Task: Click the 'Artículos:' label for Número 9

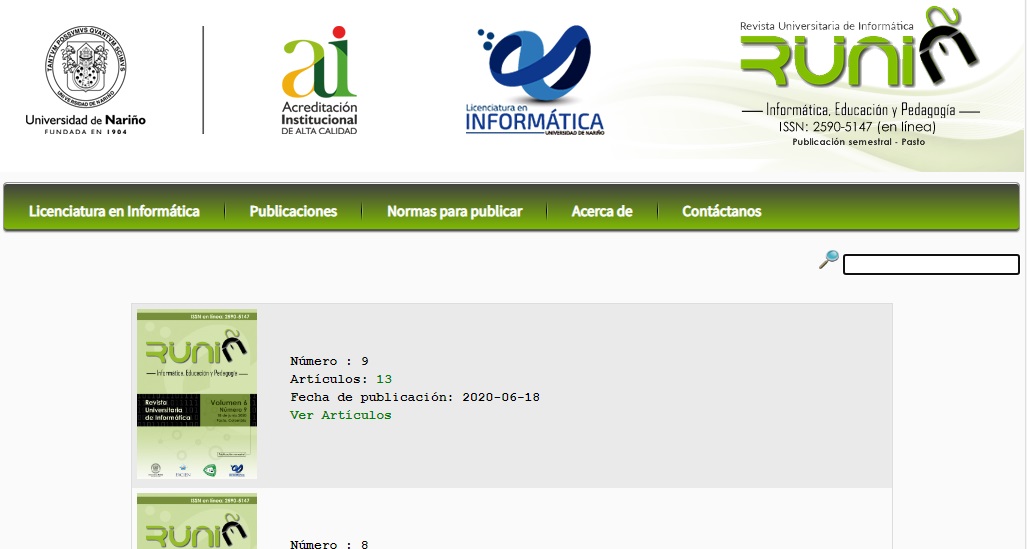Action: (329, 379)
